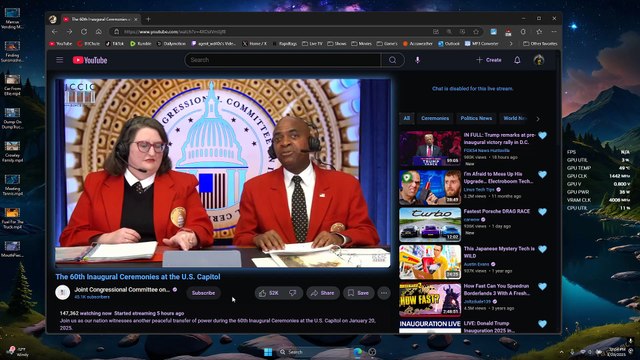Open the YouTube account avatar menu
The image size is (640, 360).
(539, 60)
